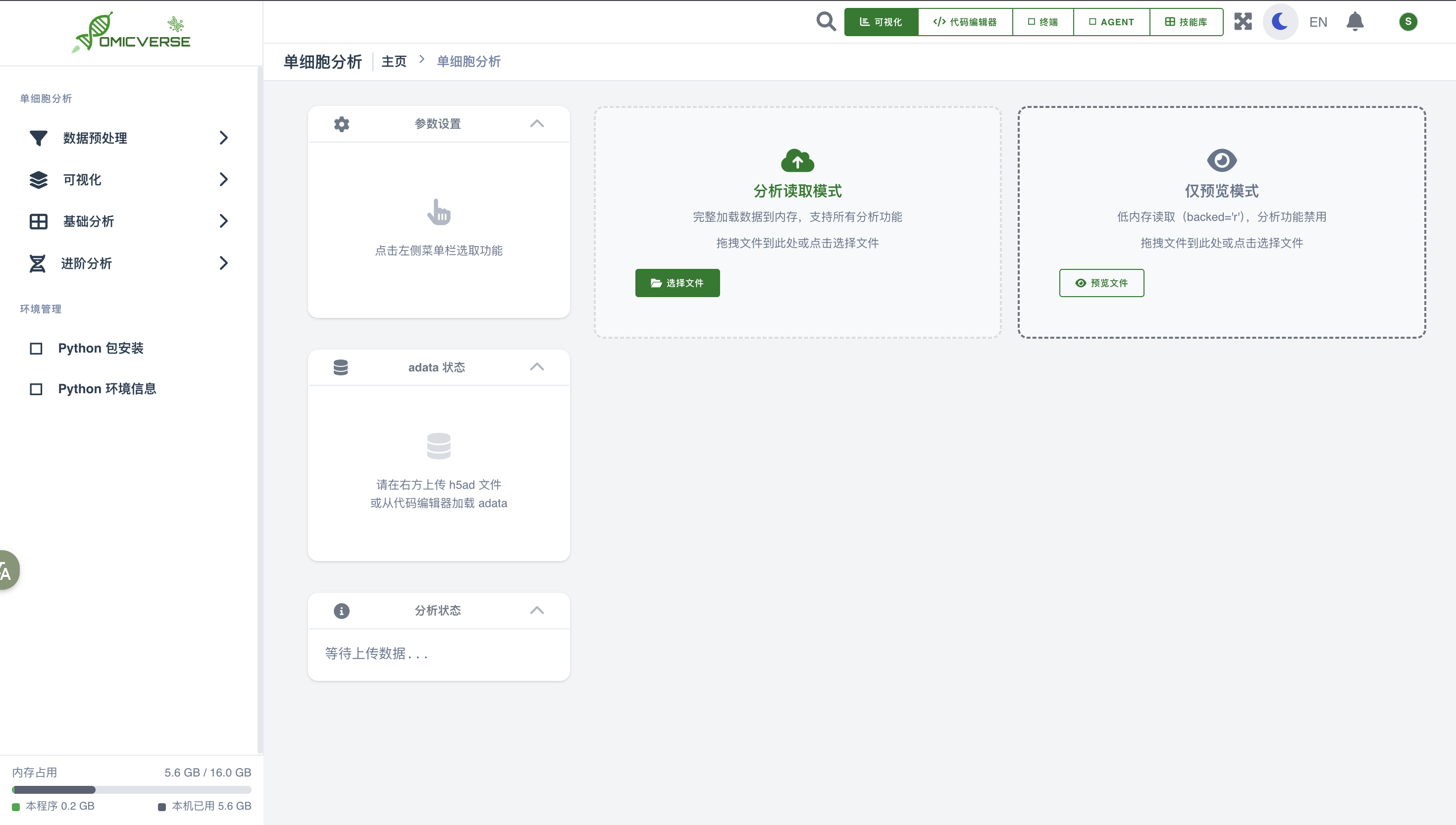1456x825 pixels.
Task: Click the user avatar S icon
Action: [x=1408, y=21]
